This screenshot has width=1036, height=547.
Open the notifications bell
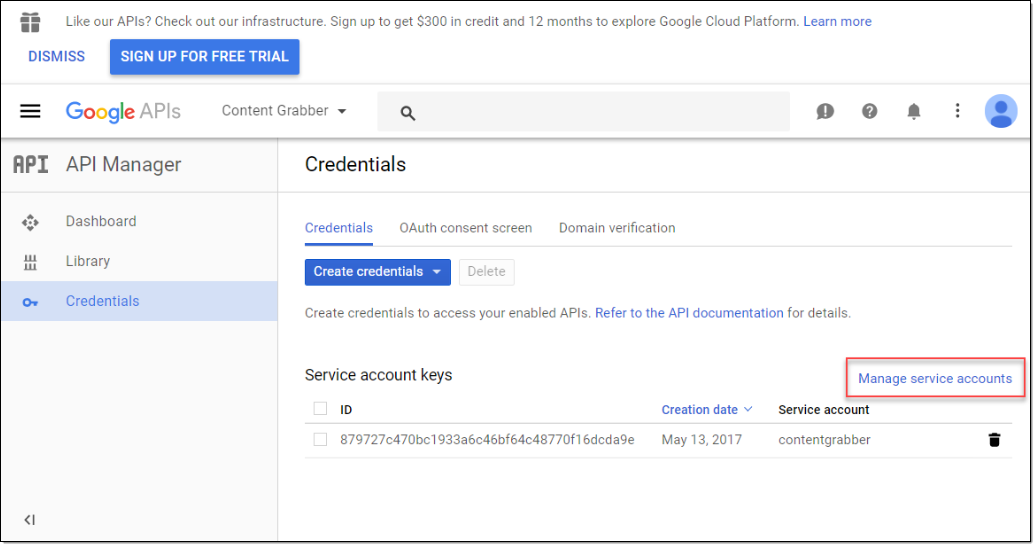pyautogui.click(x=914, y=111)
